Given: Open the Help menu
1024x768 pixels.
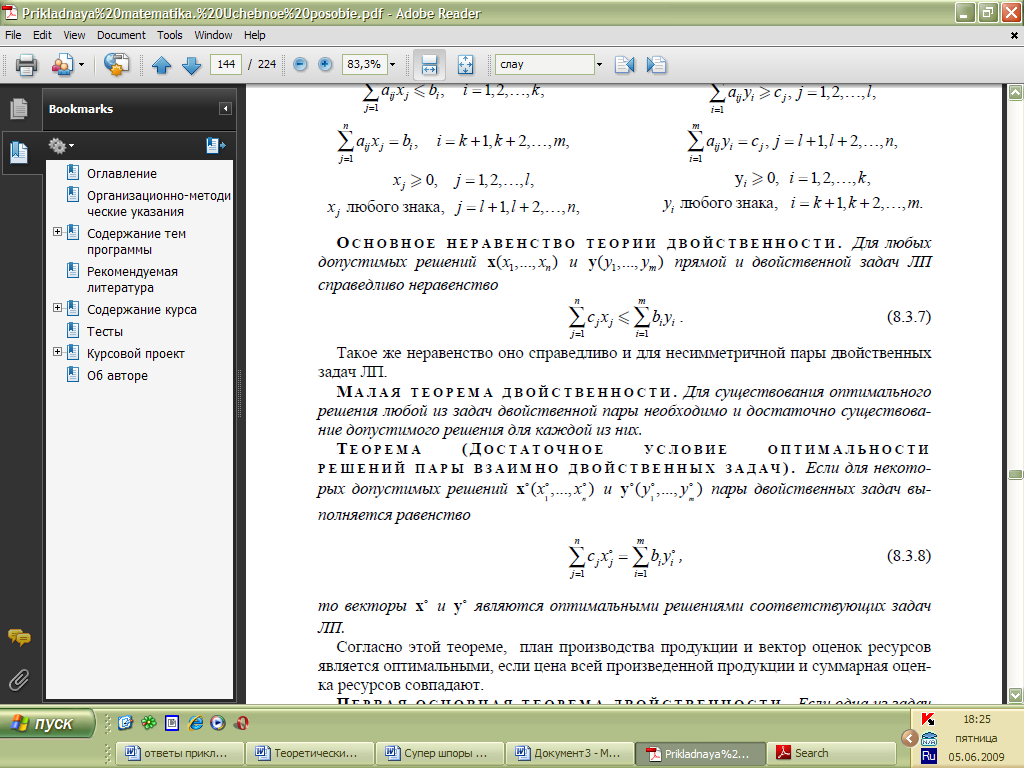Looking at the screenshot, I should 255,35.
